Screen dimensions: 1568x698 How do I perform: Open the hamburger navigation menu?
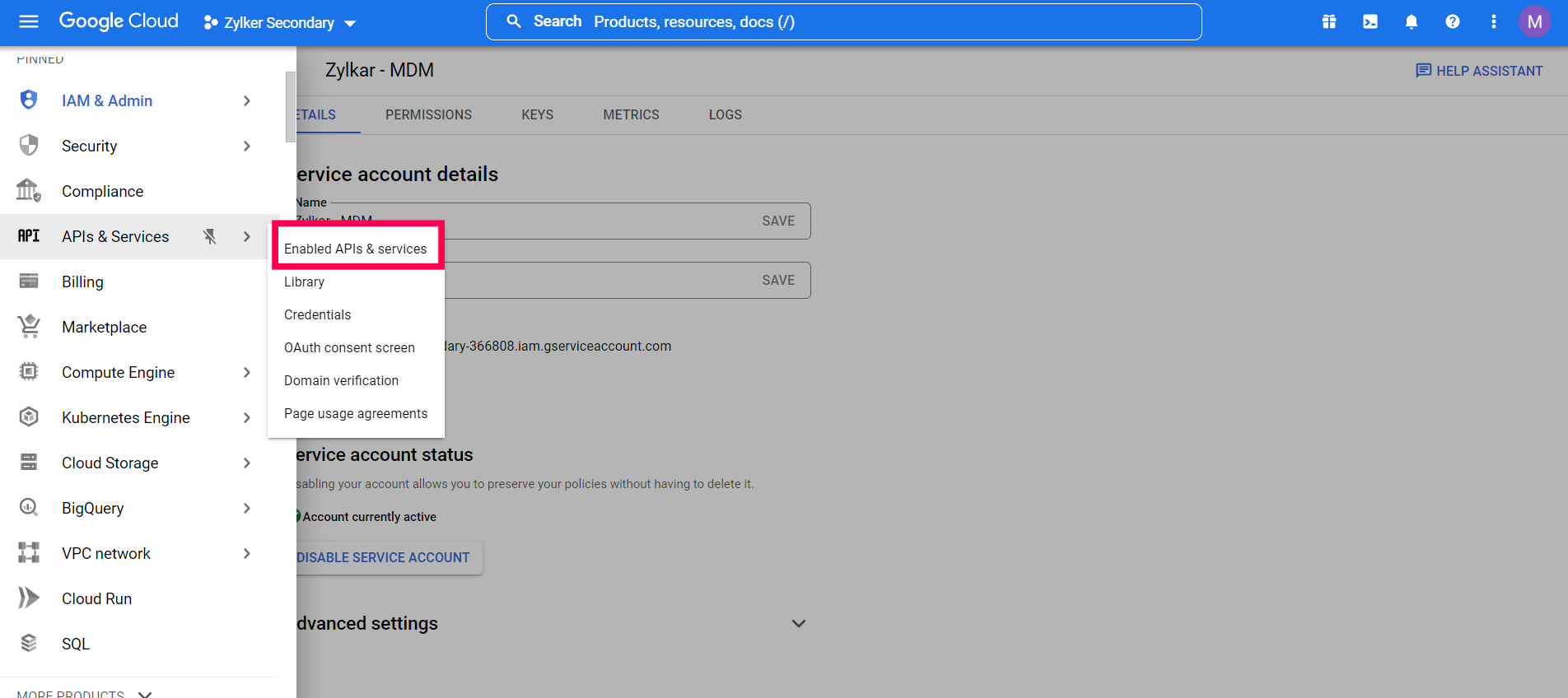[29, 22]
